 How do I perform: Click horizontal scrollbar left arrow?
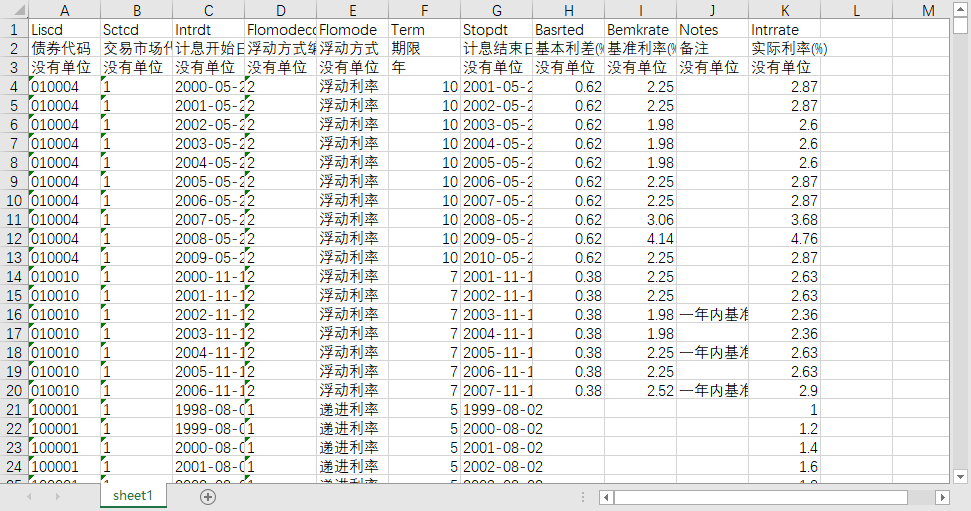(x=607, y=497)
